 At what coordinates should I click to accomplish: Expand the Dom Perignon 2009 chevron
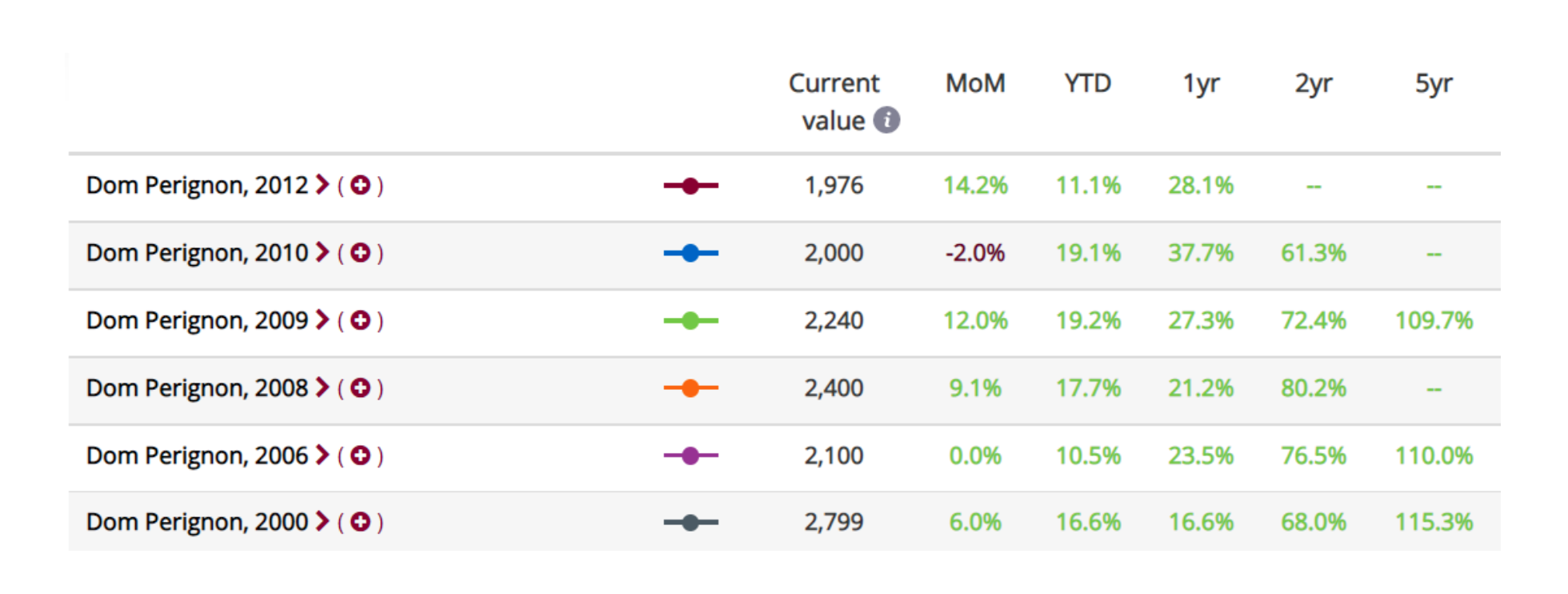[x=322, y=320]
